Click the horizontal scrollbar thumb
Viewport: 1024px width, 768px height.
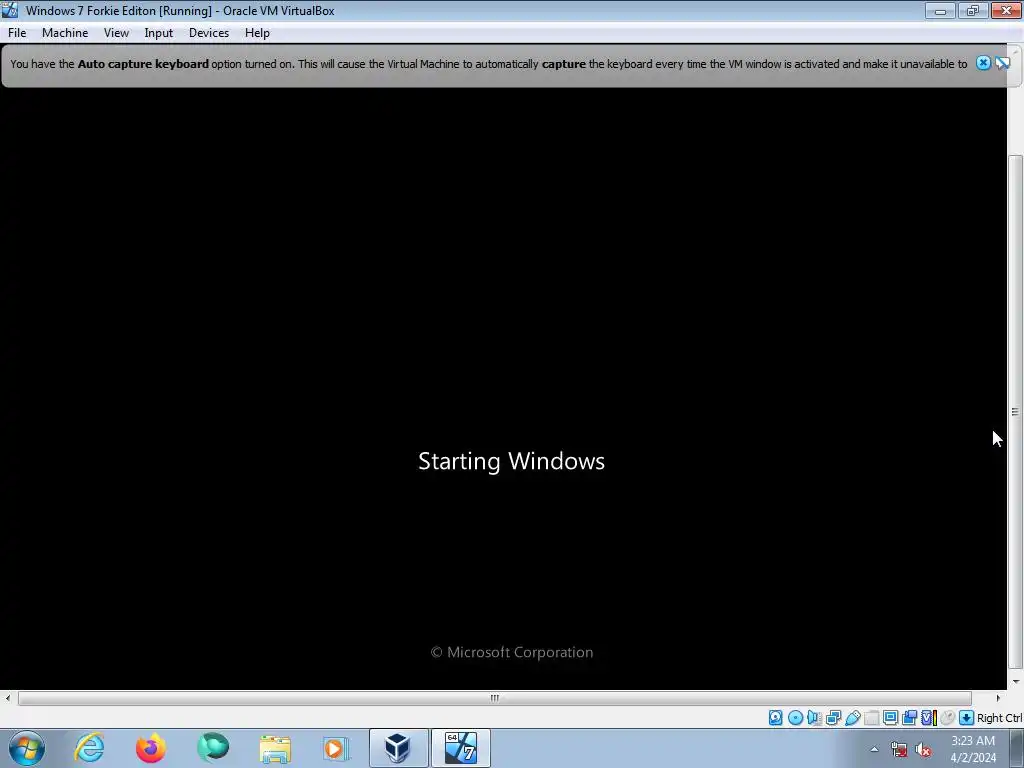coord(494,698)
